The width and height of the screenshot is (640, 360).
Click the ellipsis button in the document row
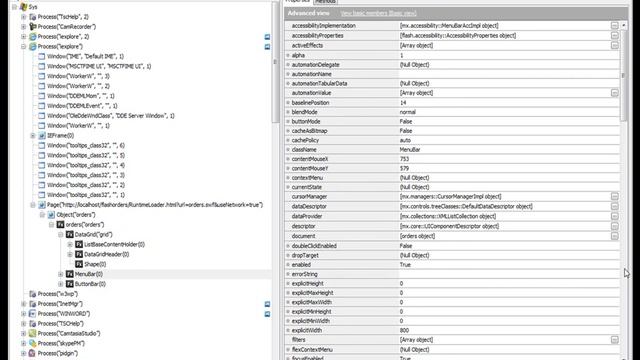[615, 236]
